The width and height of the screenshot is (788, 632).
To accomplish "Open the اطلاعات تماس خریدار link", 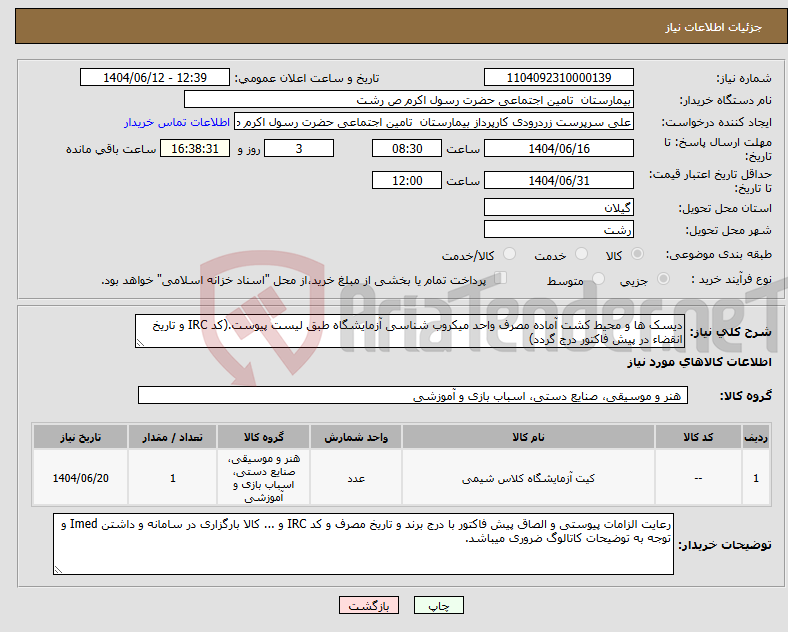I will coord(177,123).
